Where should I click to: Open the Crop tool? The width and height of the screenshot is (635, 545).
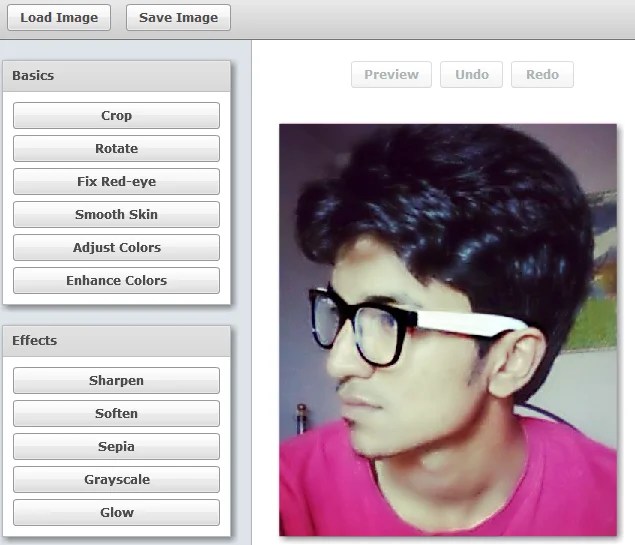pyautogui.click(x=116, y=115)
